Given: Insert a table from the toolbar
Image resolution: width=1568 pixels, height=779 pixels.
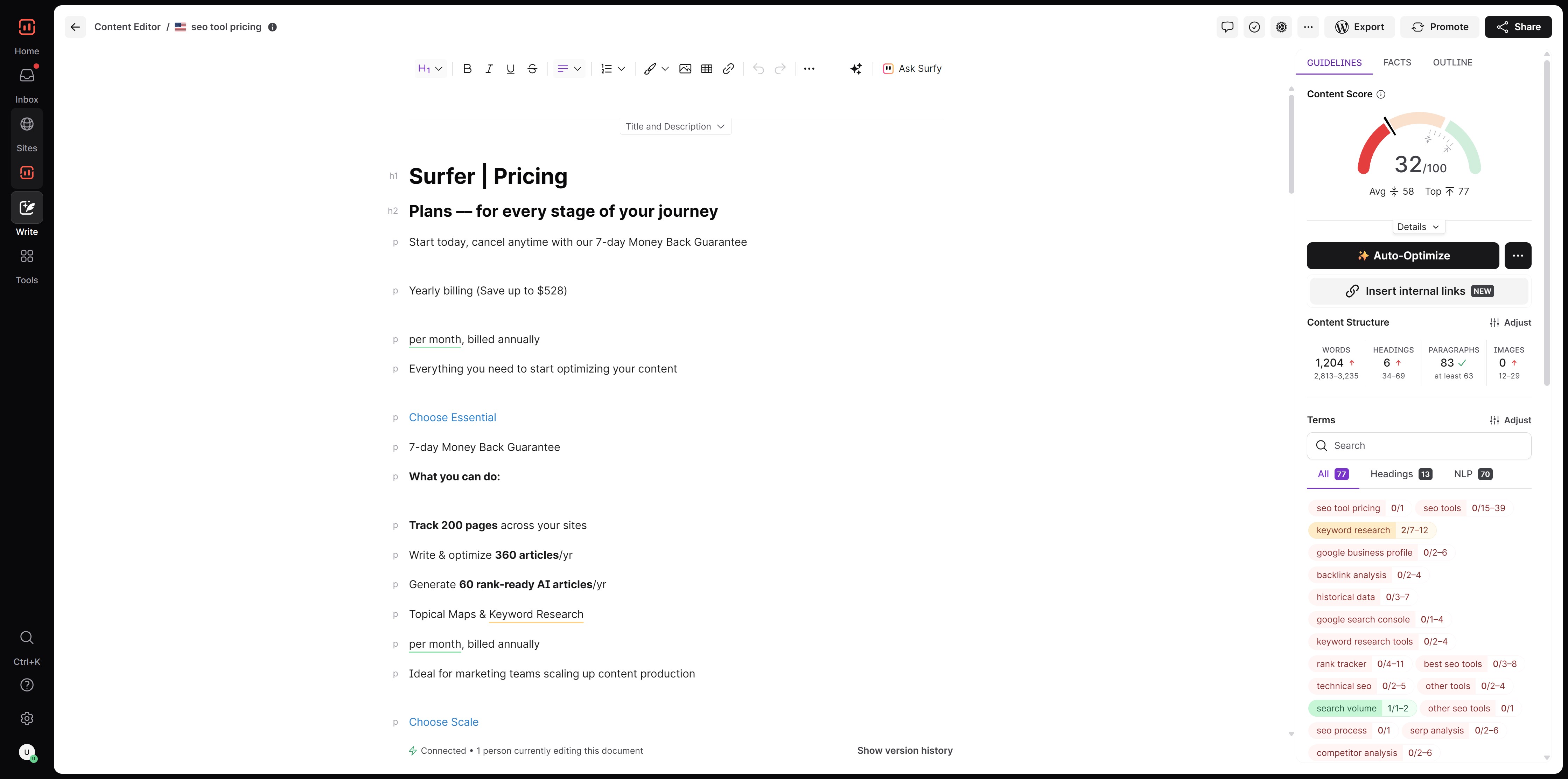Looking at the screenshot, I should pyautogui.click(x=706, y=69).
